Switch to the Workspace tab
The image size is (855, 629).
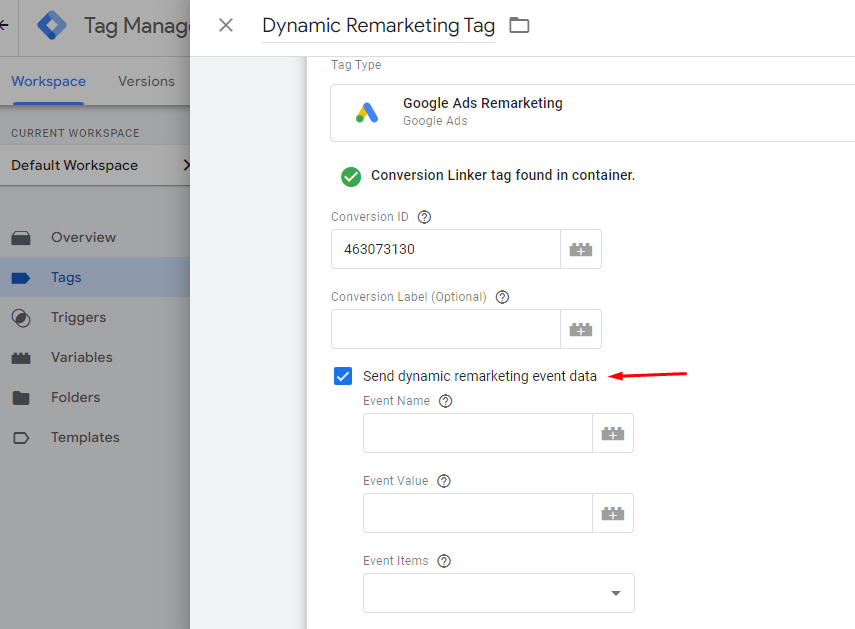[x=49, y=81]
